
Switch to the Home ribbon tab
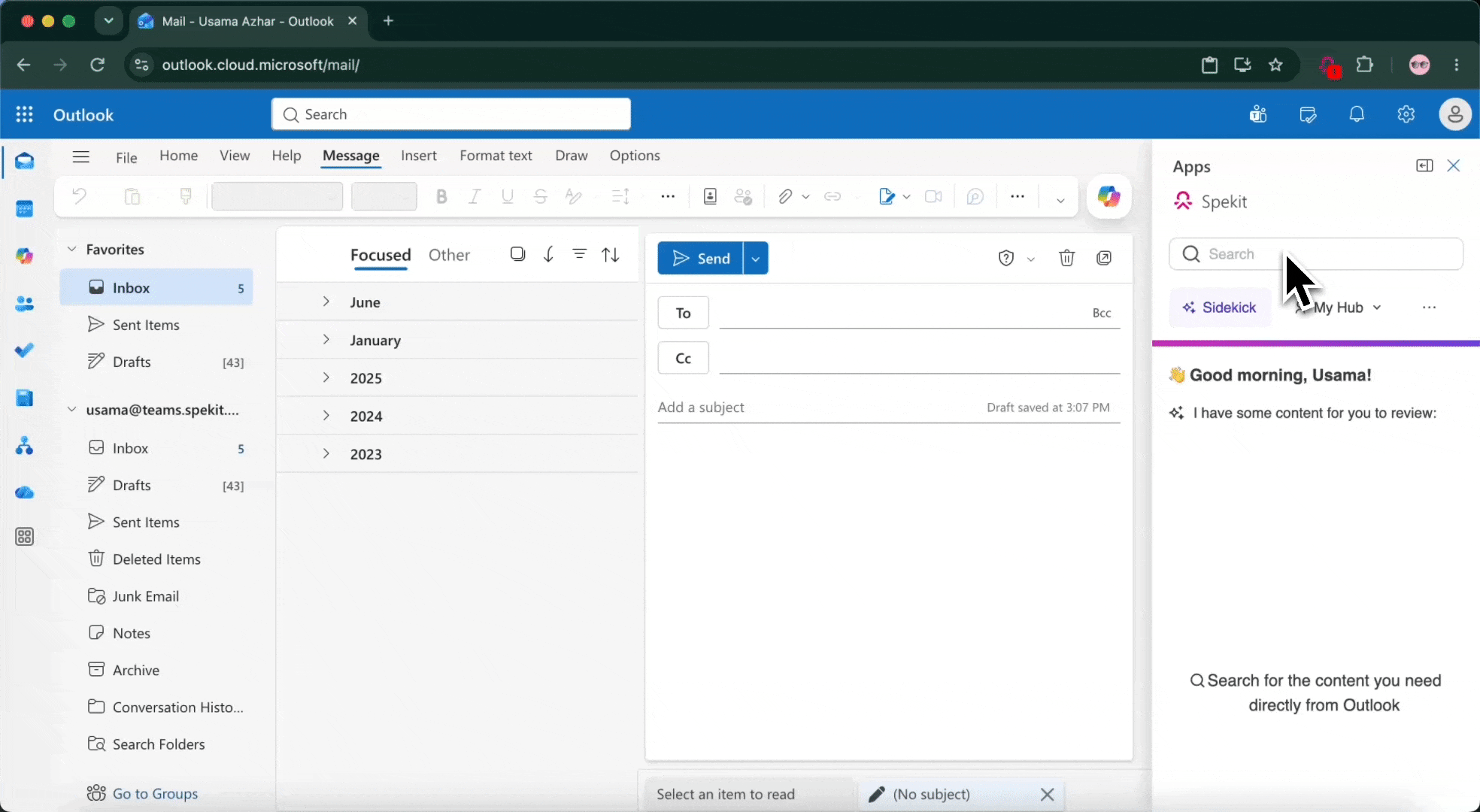click(x=178, y=156)
